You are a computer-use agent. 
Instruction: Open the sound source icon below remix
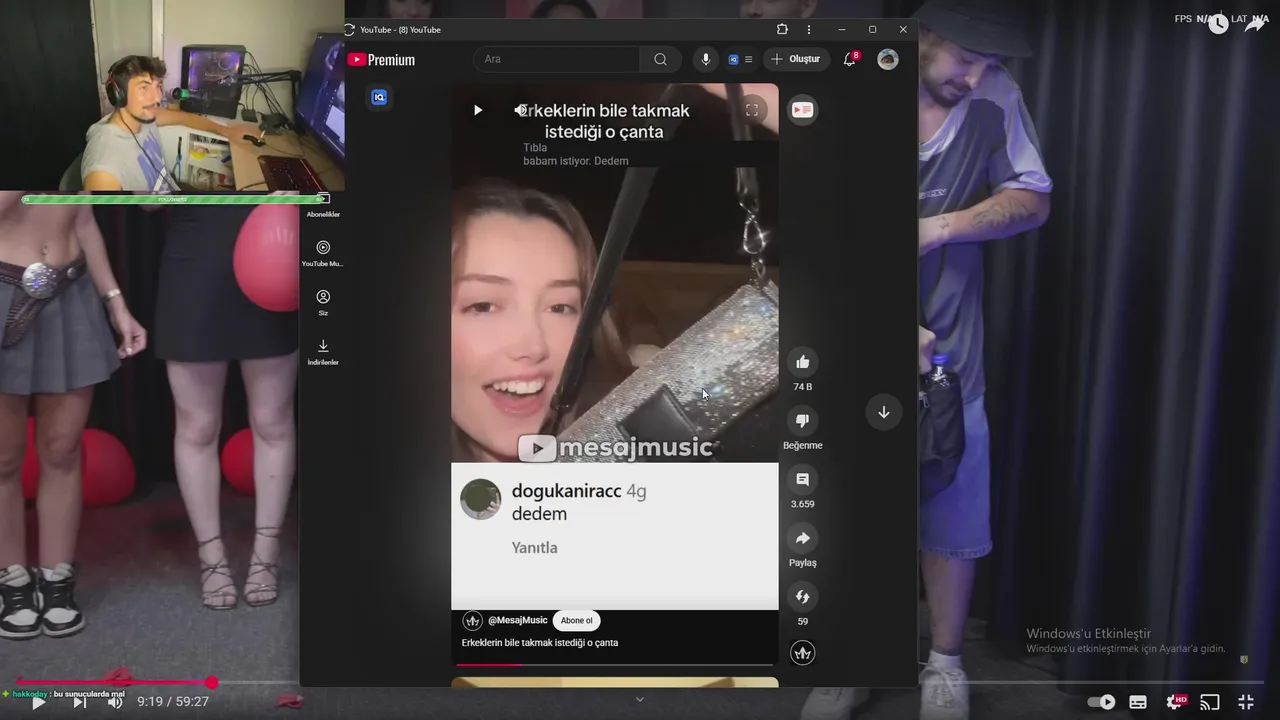pos(802,653)
